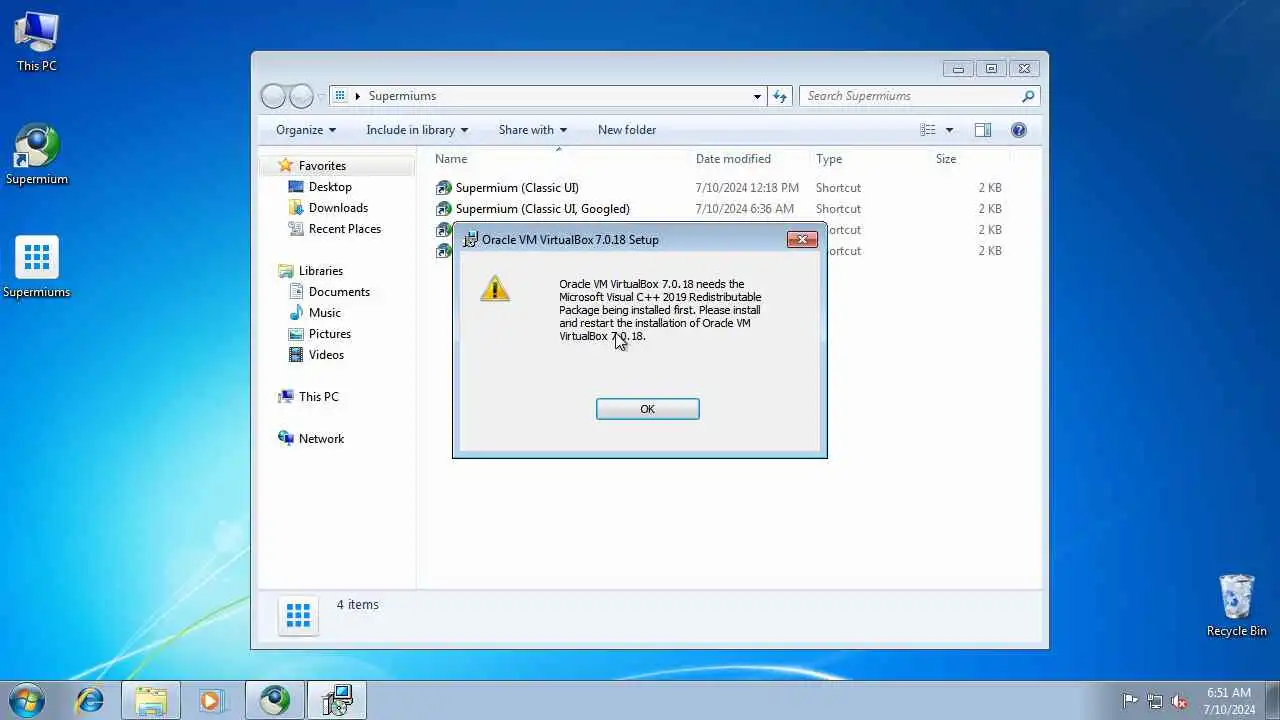The height and width of the screenshot is (720, 1280).
Task: Maximize the Supermiums Explorer window
Action: (991, 69)
